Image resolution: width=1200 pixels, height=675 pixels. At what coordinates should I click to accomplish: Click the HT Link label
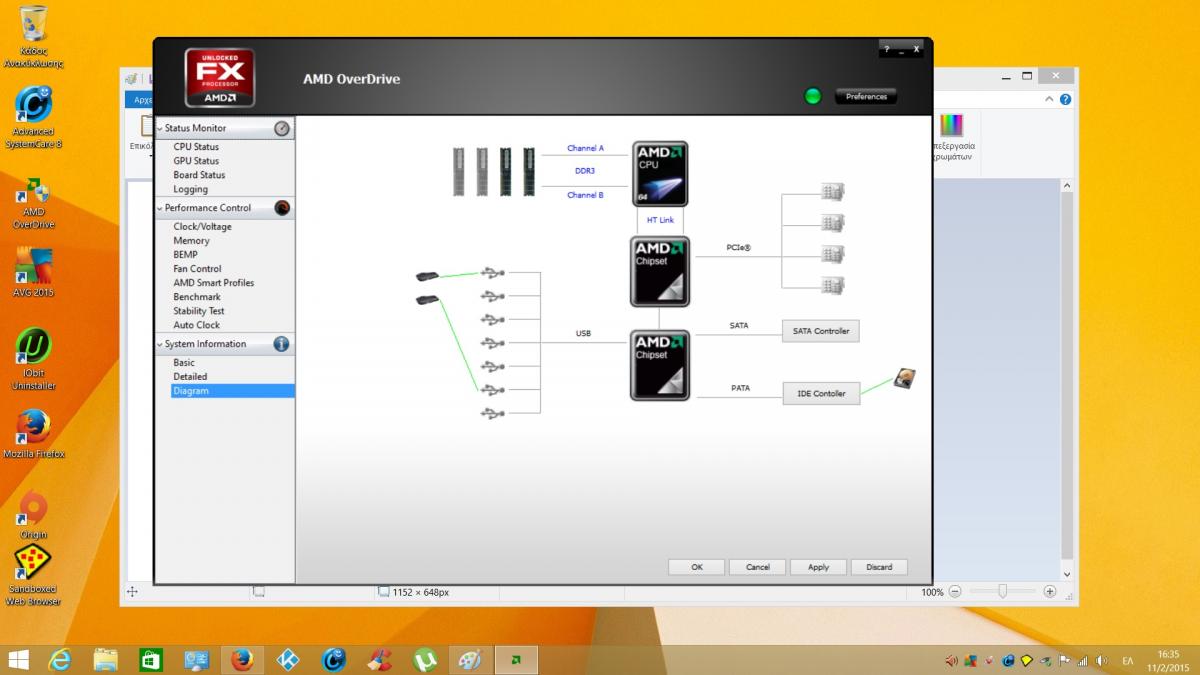660,220
